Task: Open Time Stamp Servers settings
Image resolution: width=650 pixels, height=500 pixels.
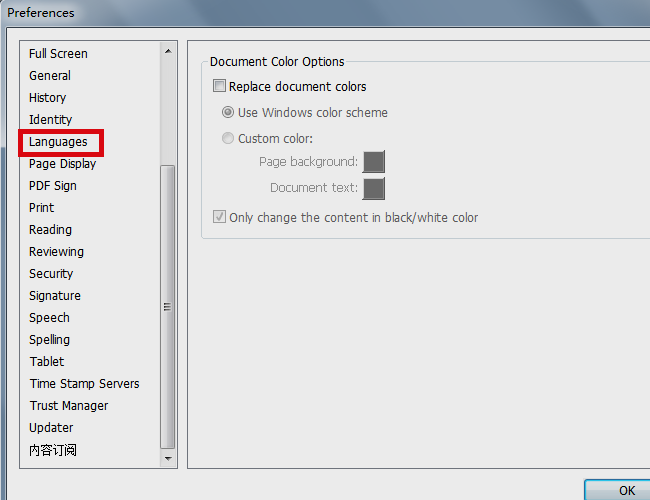Action: pyautogui.click(x=84, y=384)
